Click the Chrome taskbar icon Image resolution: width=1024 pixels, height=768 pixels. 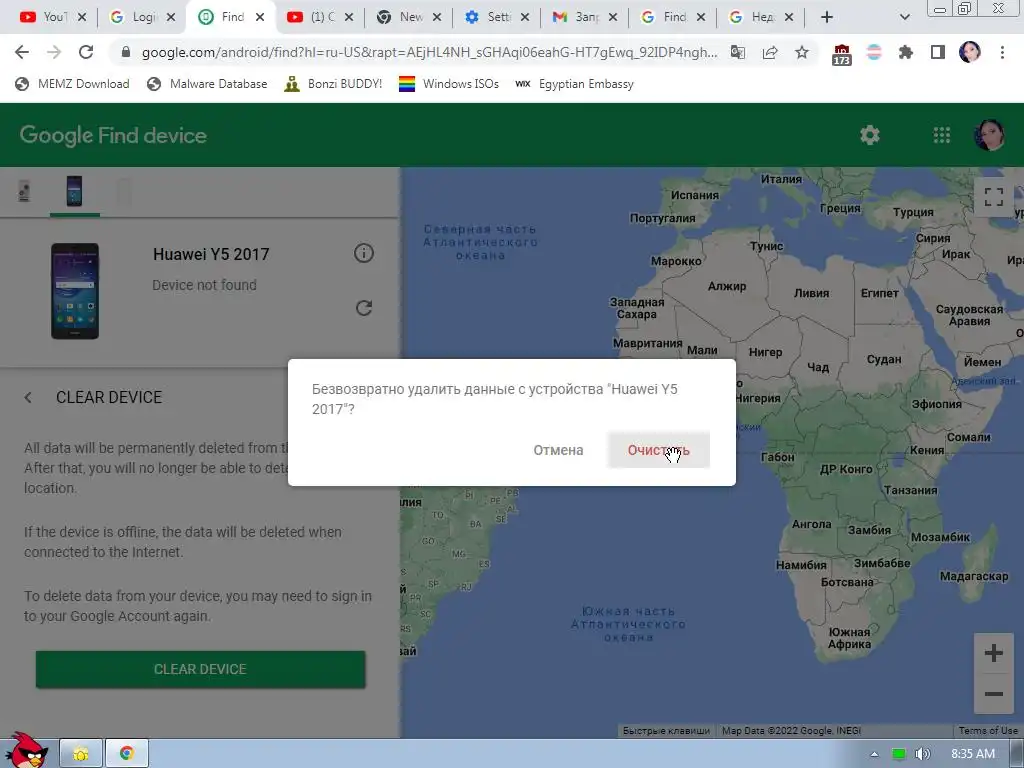pyautogui.click(x=127, y=754)
